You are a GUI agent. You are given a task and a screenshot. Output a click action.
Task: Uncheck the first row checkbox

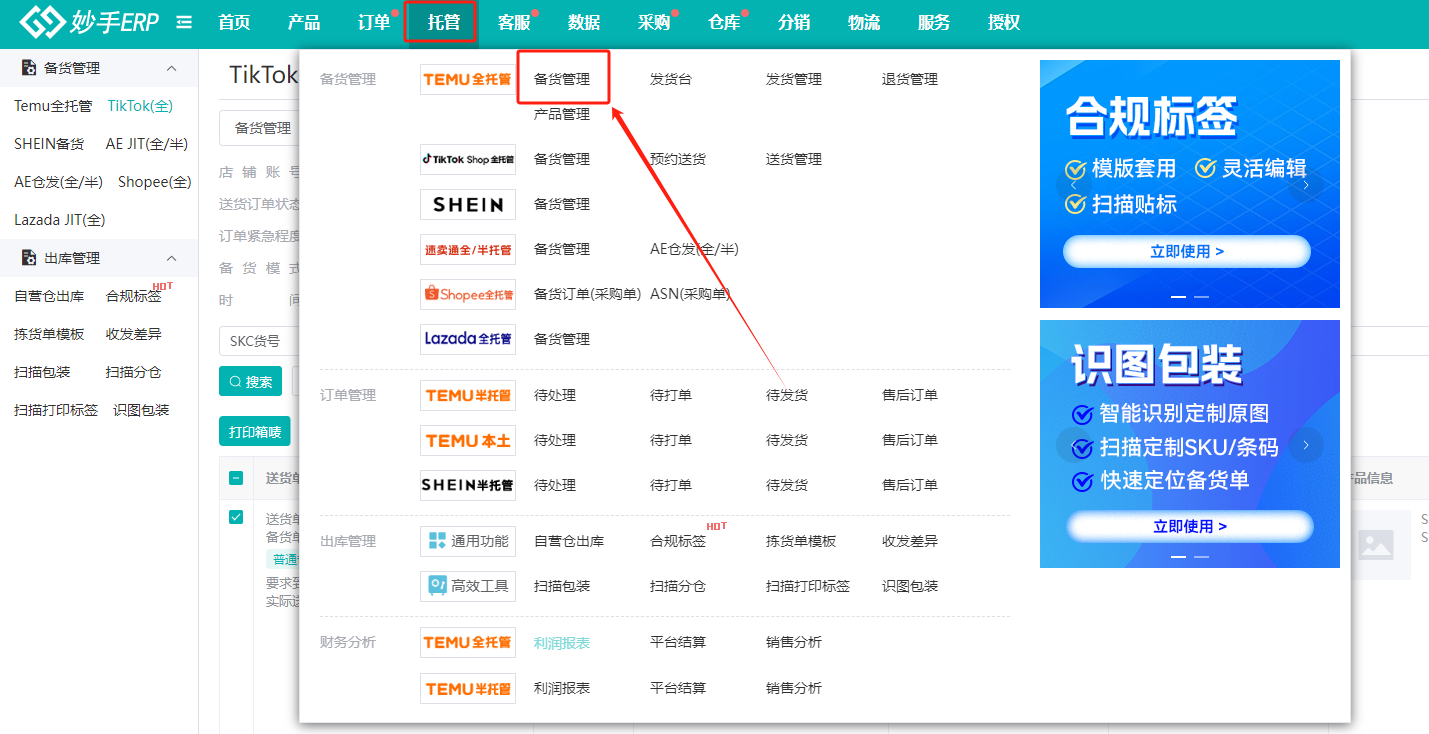pos(236,517)
